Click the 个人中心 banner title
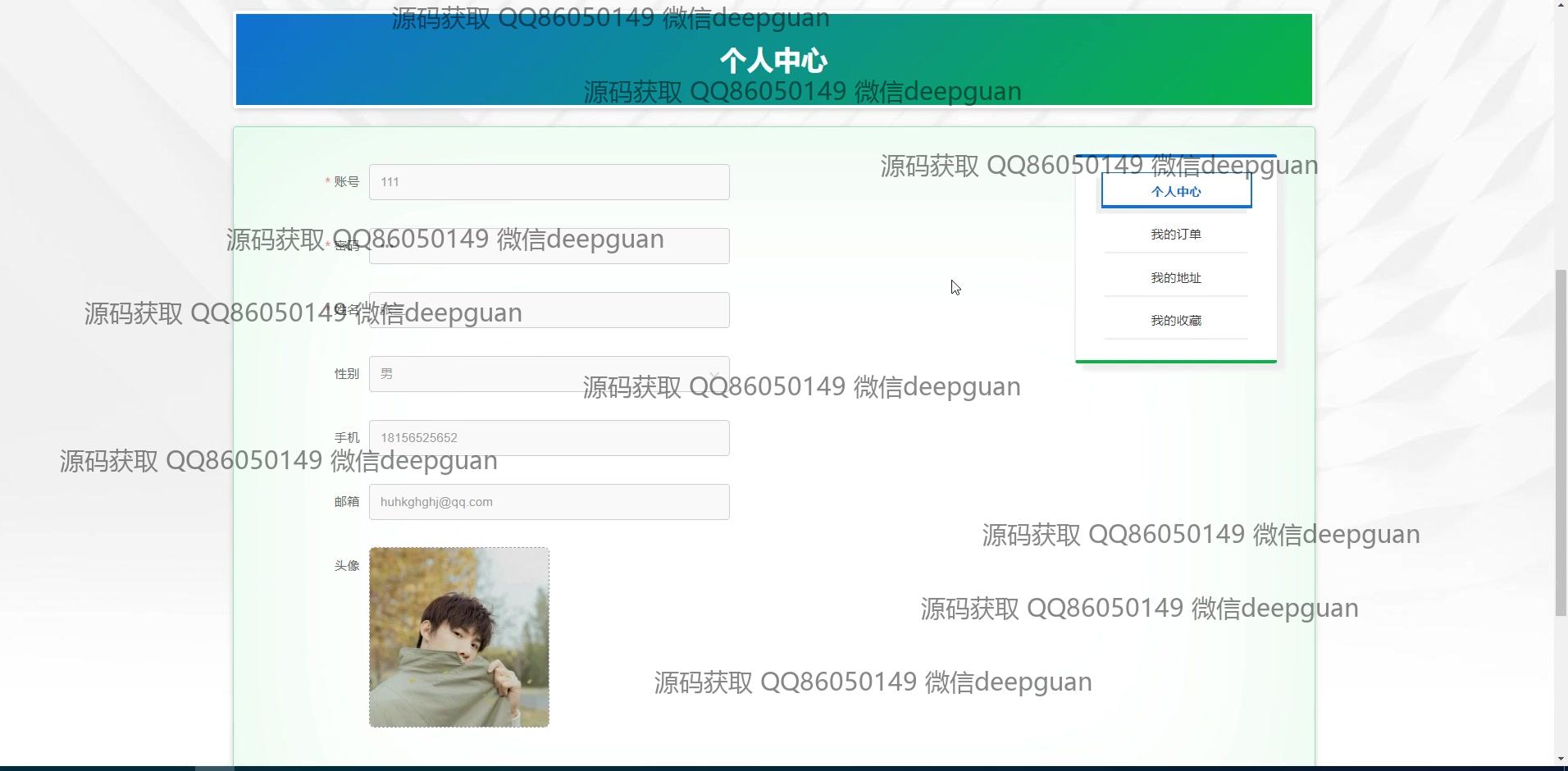The image size is (1568, 771). 773,61
